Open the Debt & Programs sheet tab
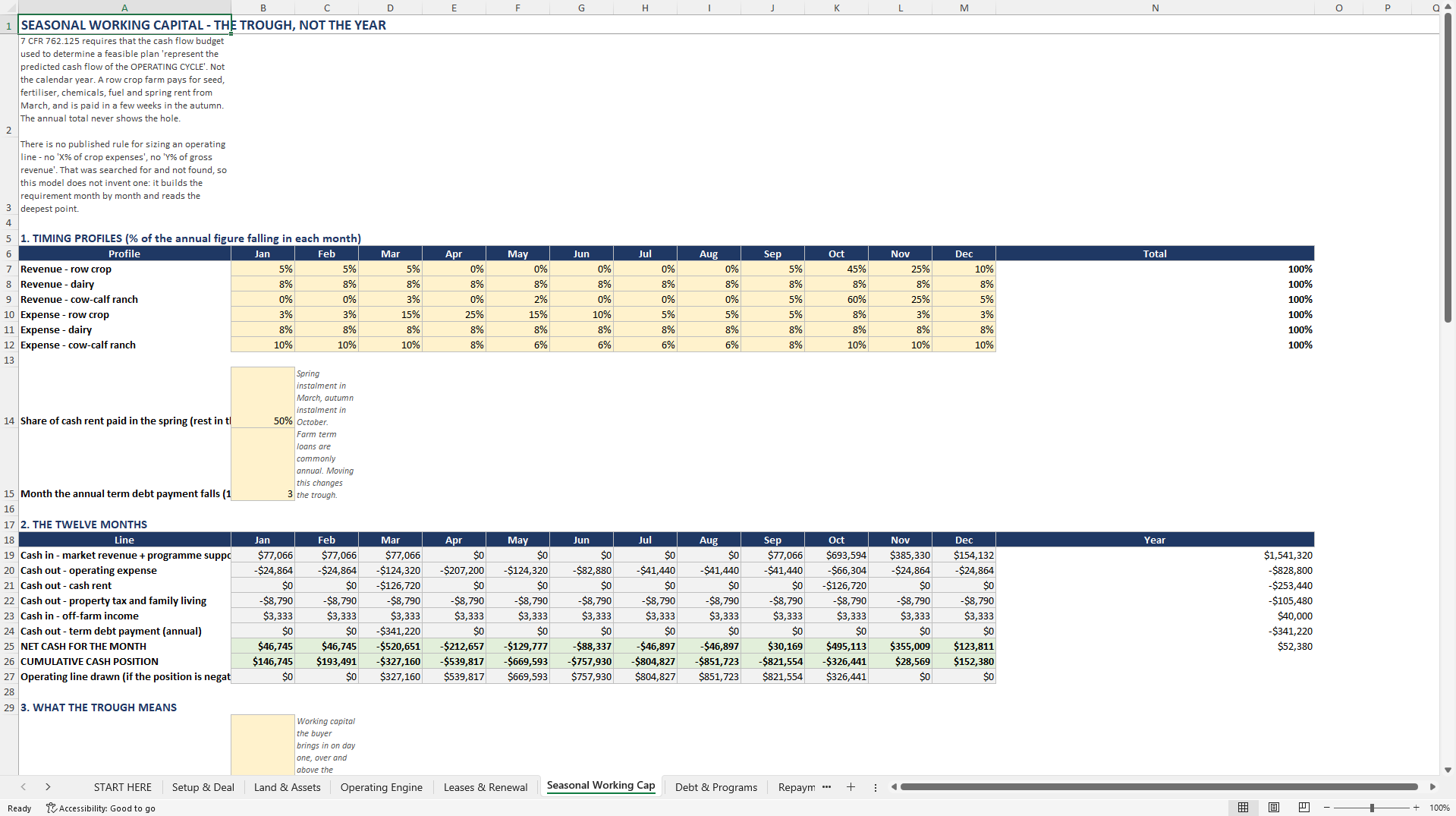 coord(715,787)
